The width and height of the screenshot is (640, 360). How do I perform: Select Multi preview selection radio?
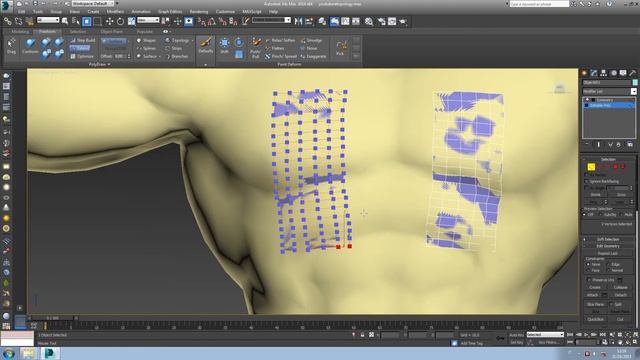tap(621, 215)
